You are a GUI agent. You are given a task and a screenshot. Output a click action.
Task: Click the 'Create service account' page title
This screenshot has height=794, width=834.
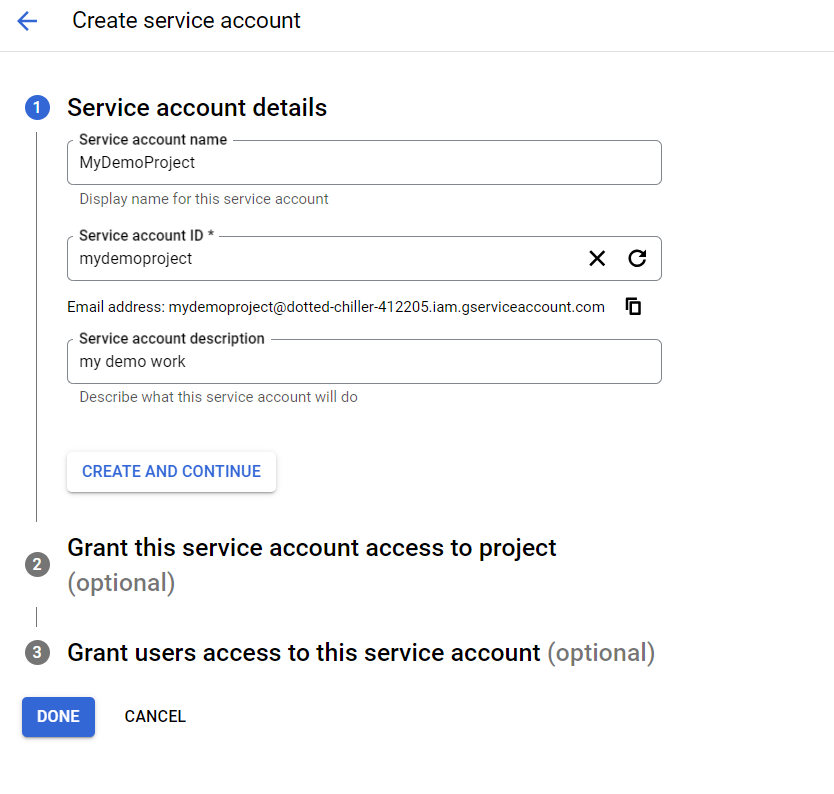(186, 21)
